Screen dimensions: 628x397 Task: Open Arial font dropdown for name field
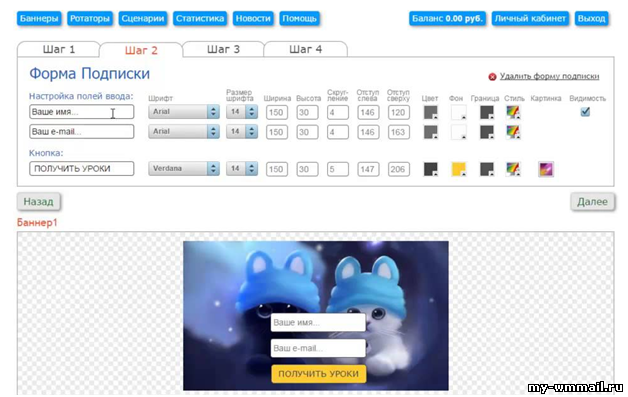pyautogui.click(x=184, y=112)
